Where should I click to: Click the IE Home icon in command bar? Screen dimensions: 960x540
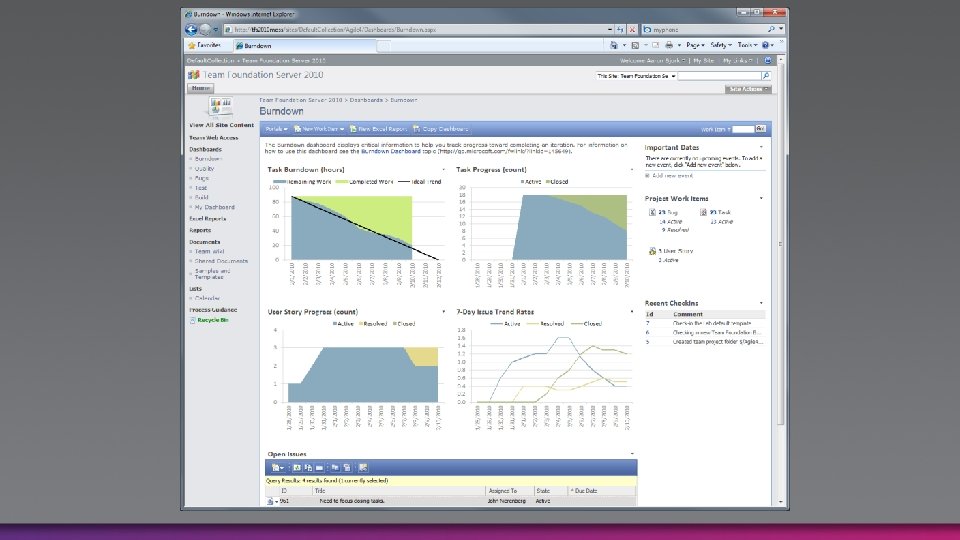pos(613,45)
